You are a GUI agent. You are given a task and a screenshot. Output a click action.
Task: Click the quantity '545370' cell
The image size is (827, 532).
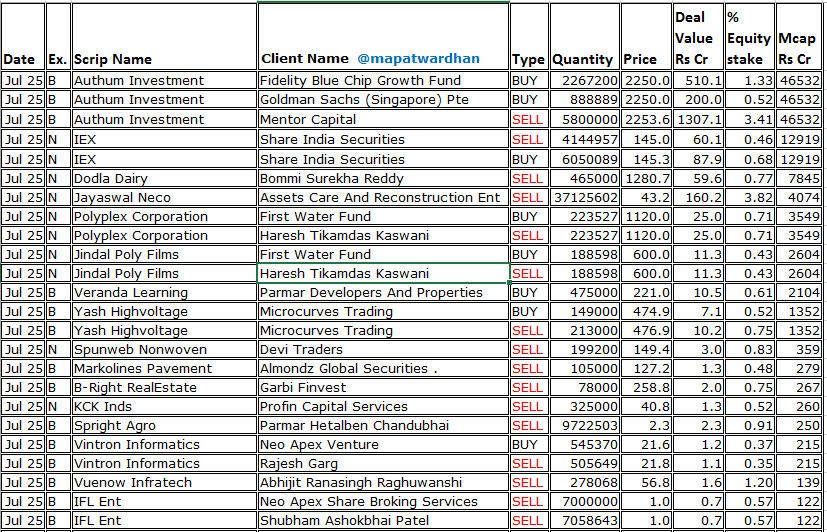584,444
